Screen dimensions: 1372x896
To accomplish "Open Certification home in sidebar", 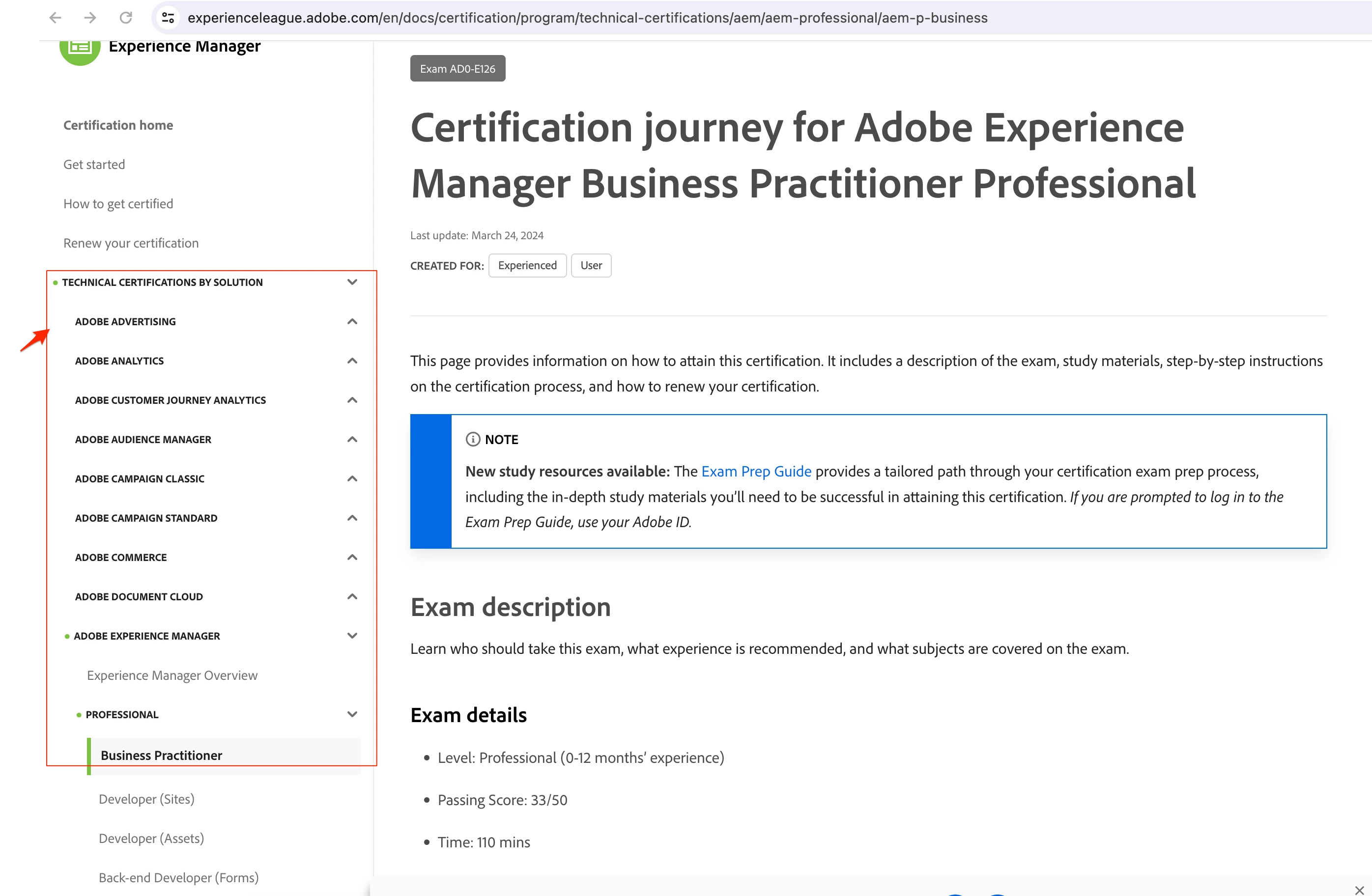I will click(118, 125).
